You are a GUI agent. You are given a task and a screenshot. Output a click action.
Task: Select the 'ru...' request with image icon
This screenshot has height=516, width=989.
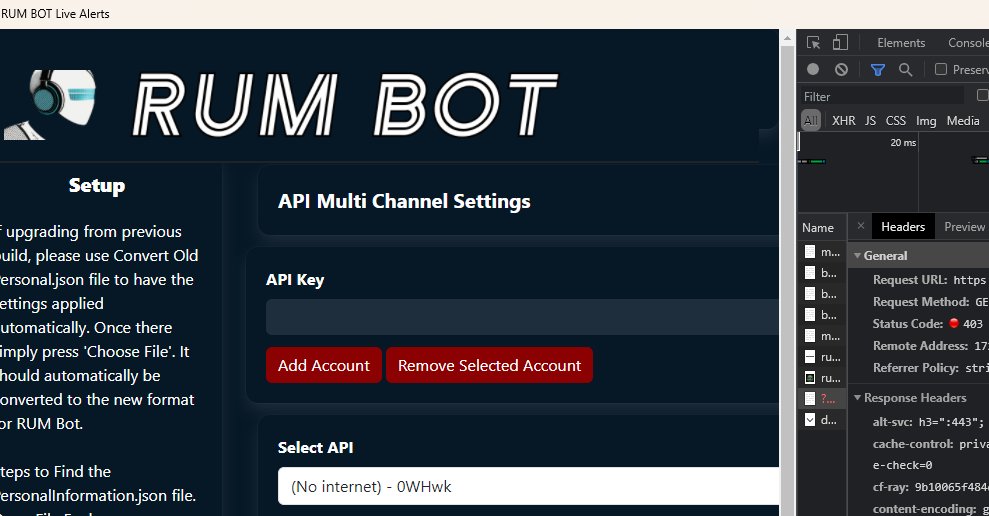[822, 378]
